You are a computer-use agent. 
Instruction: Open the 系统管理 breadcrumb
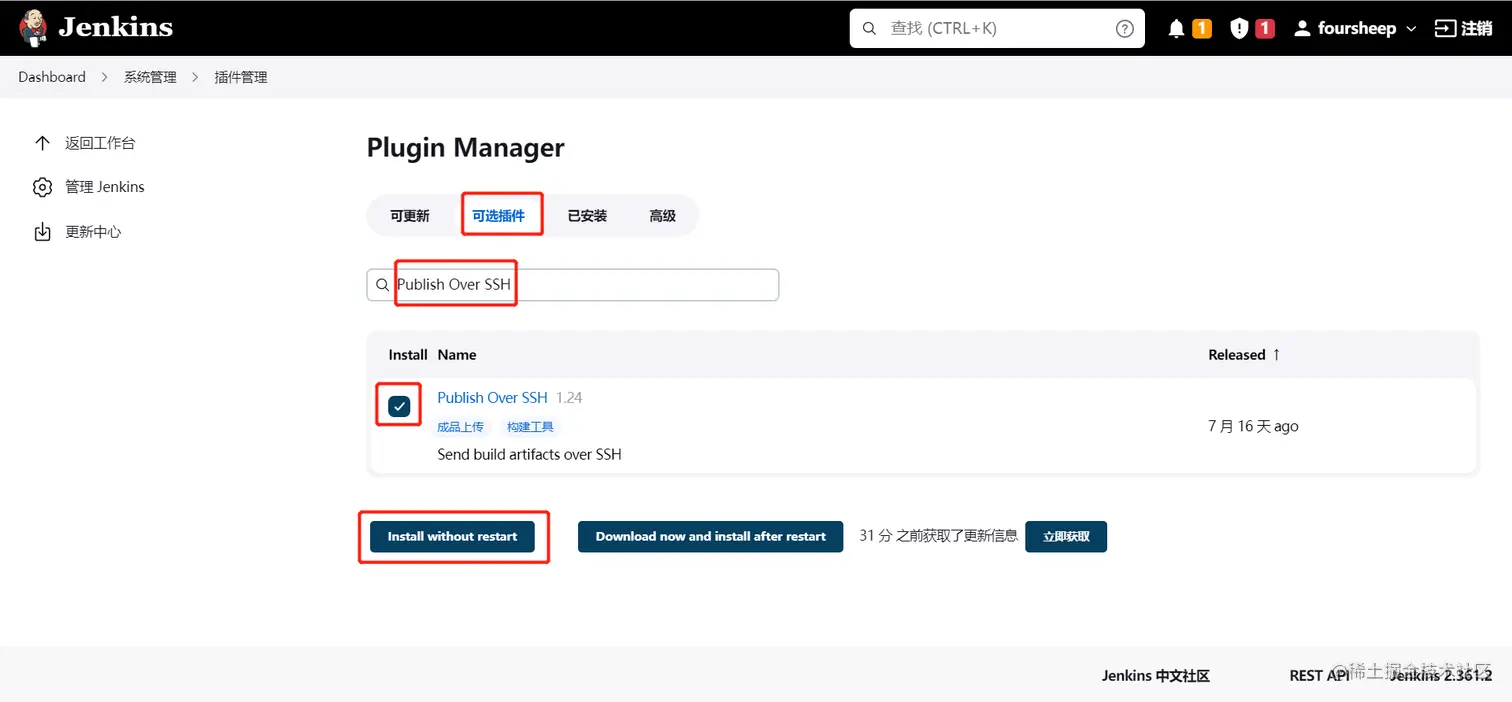[x=150, y=77]
